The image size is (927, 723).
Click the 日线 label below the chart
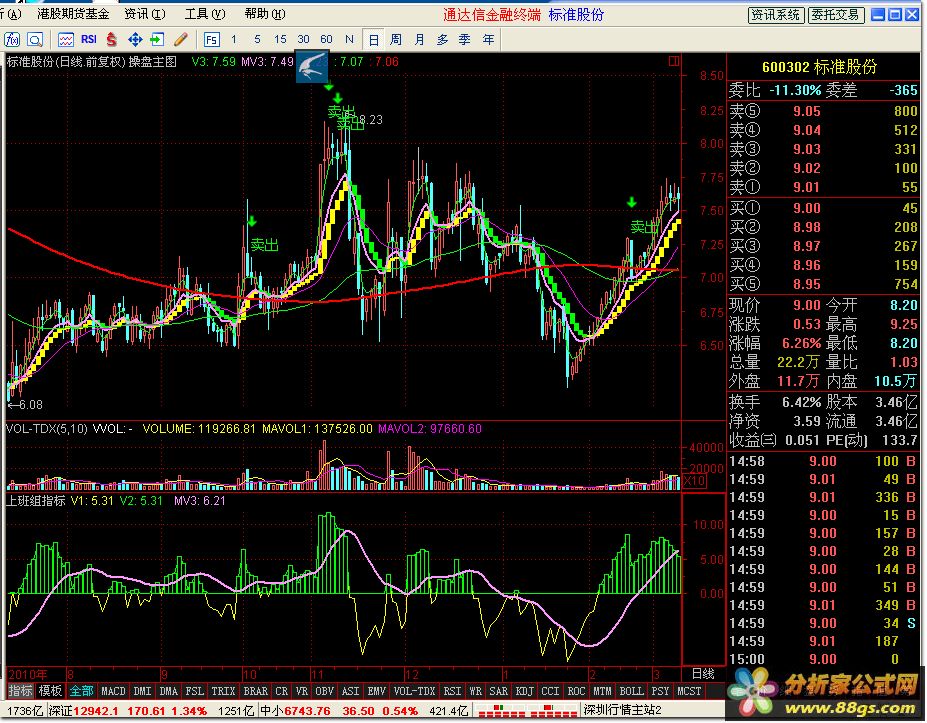(703, 673)
